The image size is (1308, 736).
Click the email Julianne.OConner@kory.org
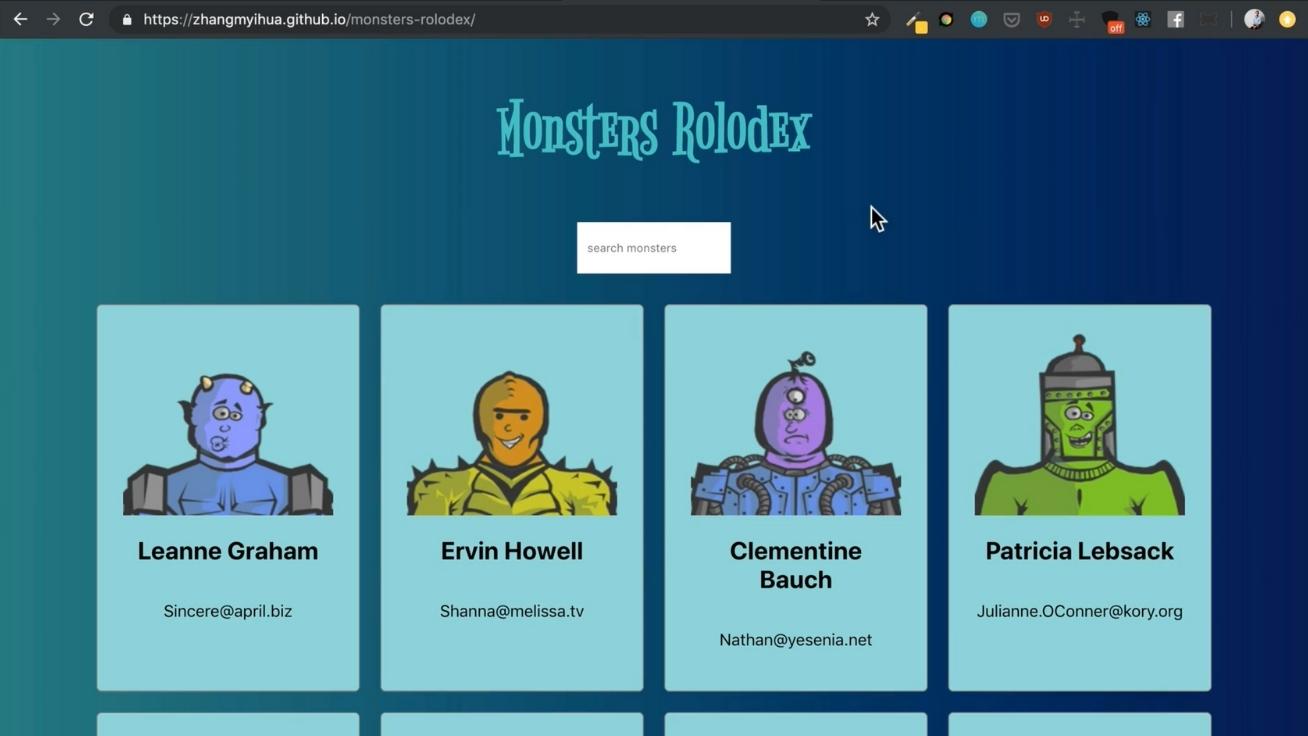(1080, 611)
